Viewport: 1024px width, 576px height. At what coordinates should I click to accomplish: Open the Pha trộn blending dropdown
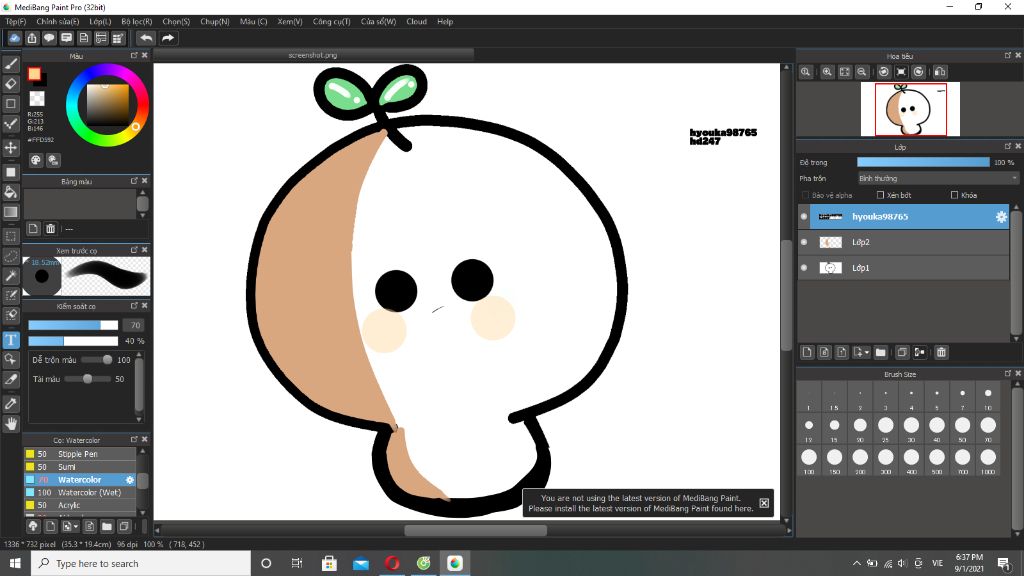937,178
